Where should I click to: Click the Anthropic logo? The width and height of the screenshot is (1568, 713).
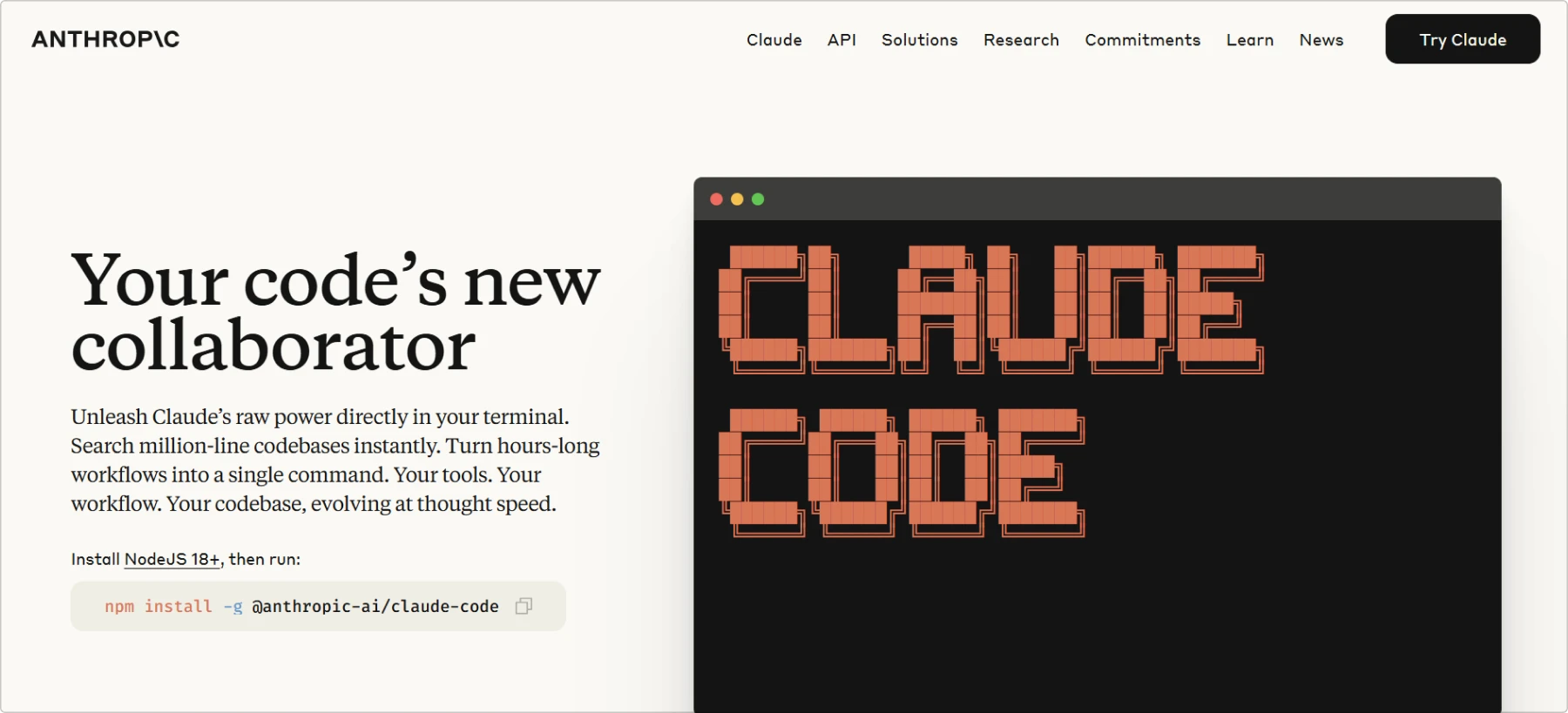point(105,39)
